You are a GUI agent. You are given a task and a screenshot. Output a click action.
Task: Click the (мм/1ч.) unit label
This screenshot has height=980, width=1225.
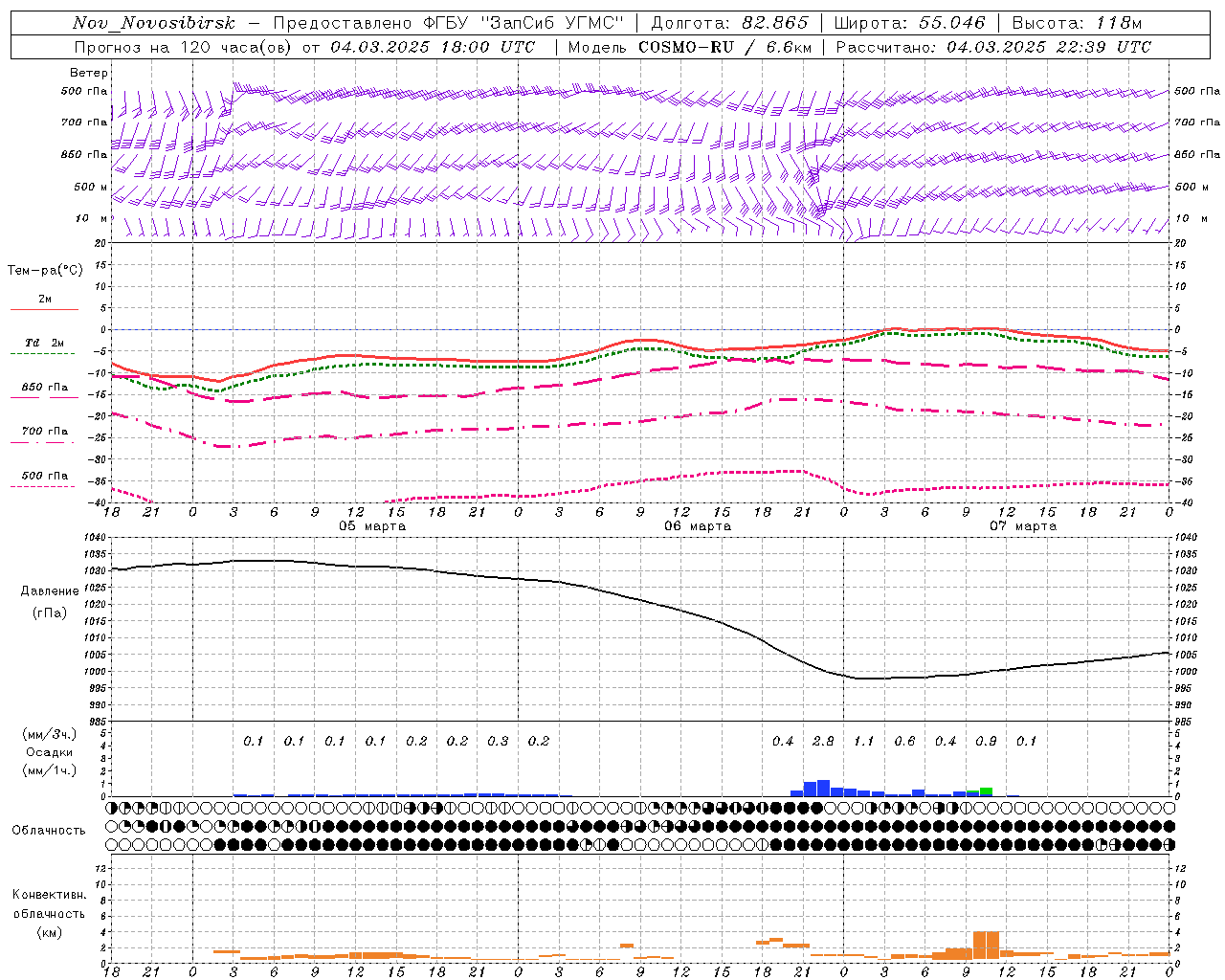(50, 770)
